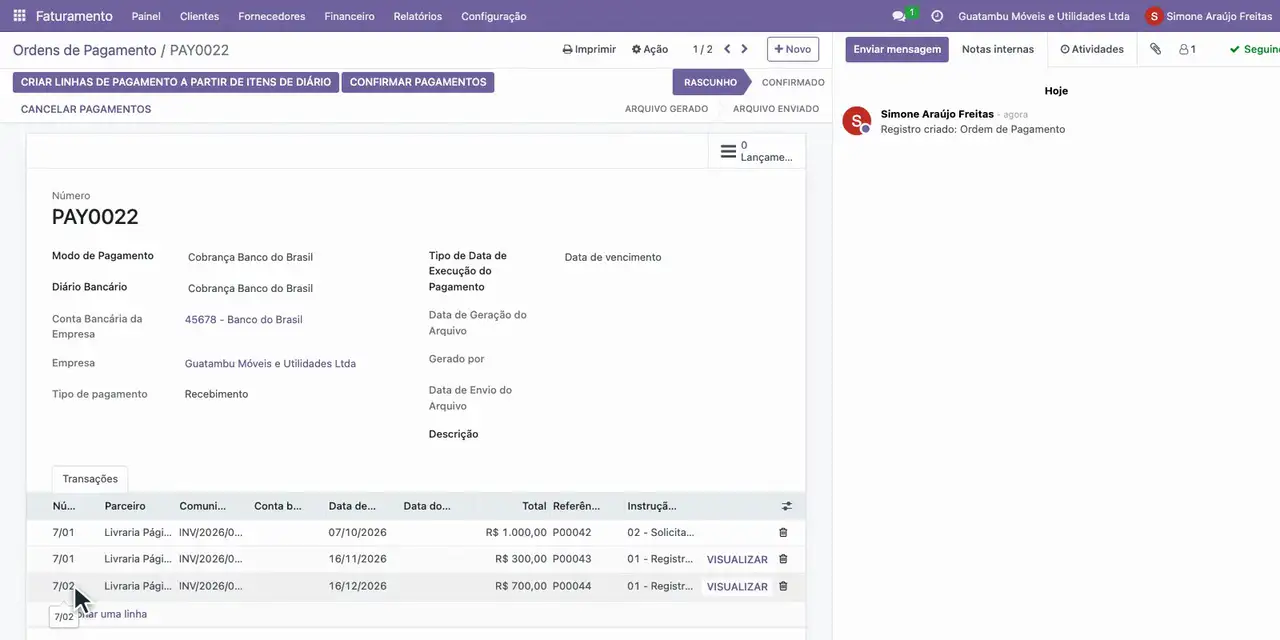This screenshot has width=1280, height=640.
Task: Go to previous record arrow
Action: pyautogui.click(x=727, y=49)
